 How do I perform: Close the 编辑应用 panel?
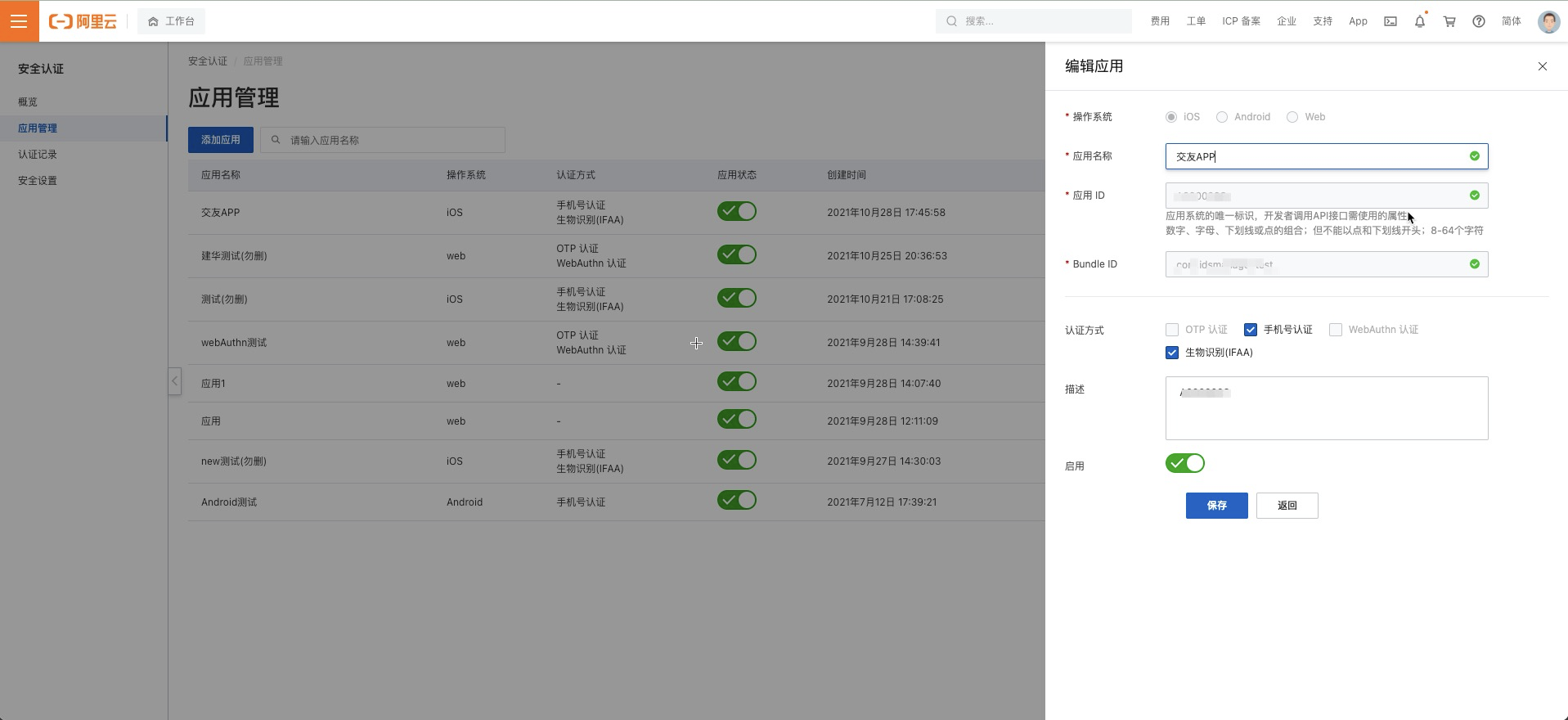(x=1543, y=66)
